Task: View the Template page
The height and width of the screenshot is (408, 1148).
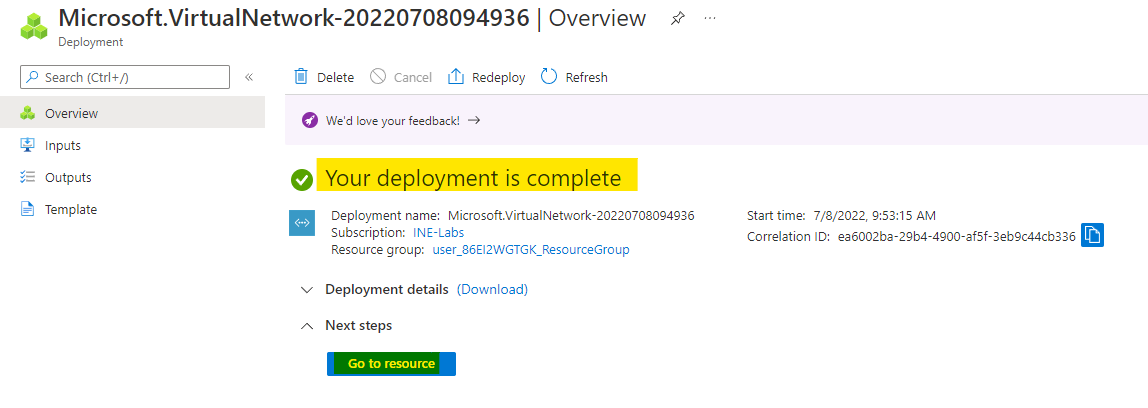Action: (x=71, y=209)
